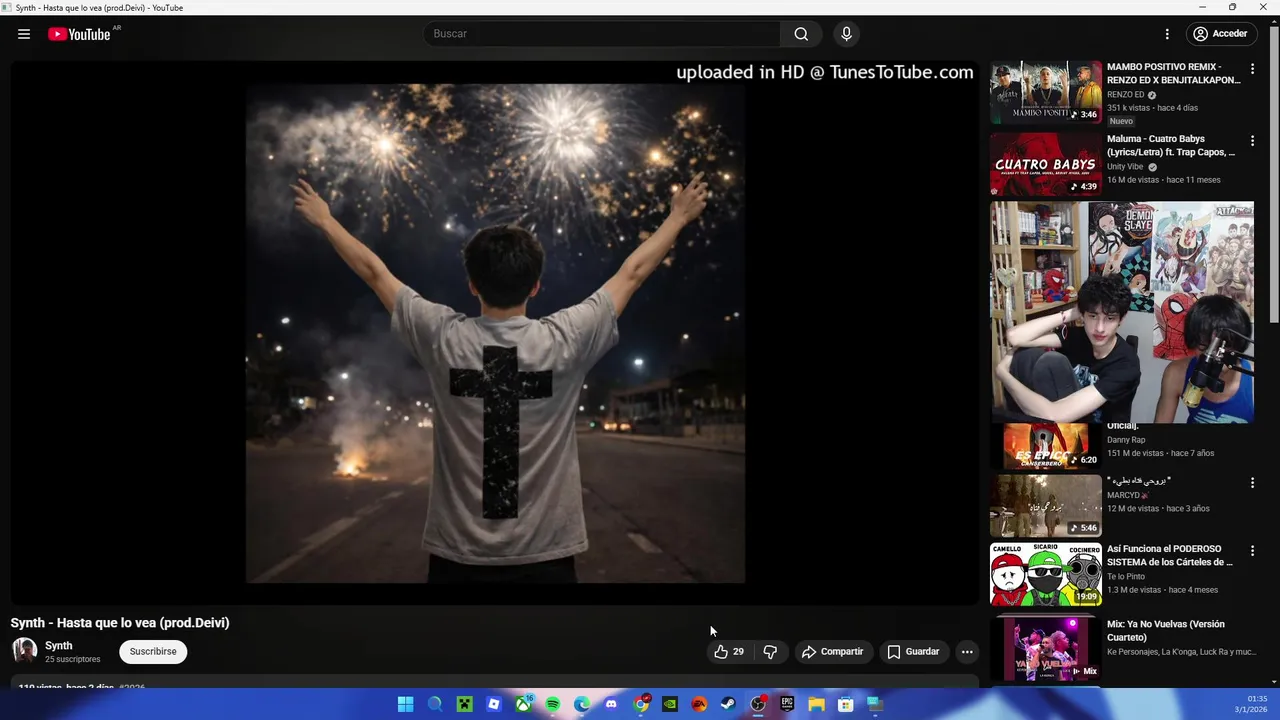
Task: Dislike the video with thumbs-down
Action: point(770,652)
